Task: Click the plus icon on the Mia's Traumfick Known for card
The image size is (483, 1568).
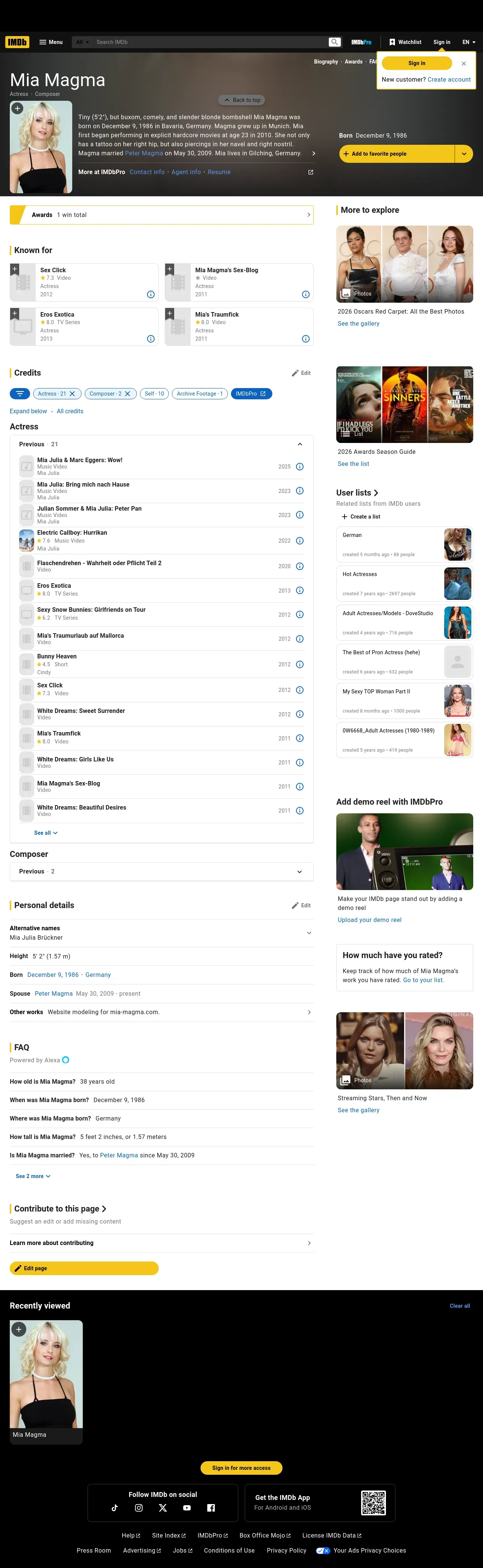Action: [x=169, y=313]
